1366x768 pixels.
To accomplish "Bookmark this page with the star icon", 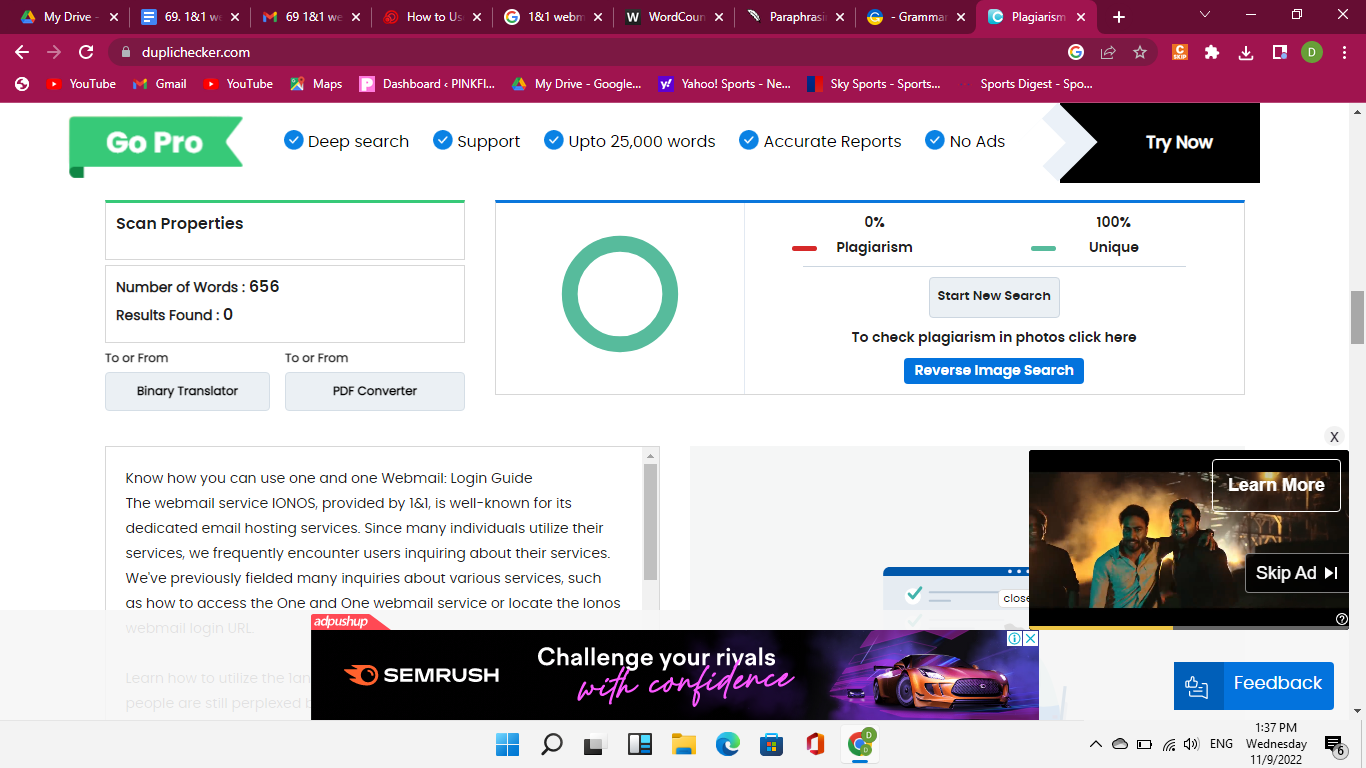I will pos(1140,52).
